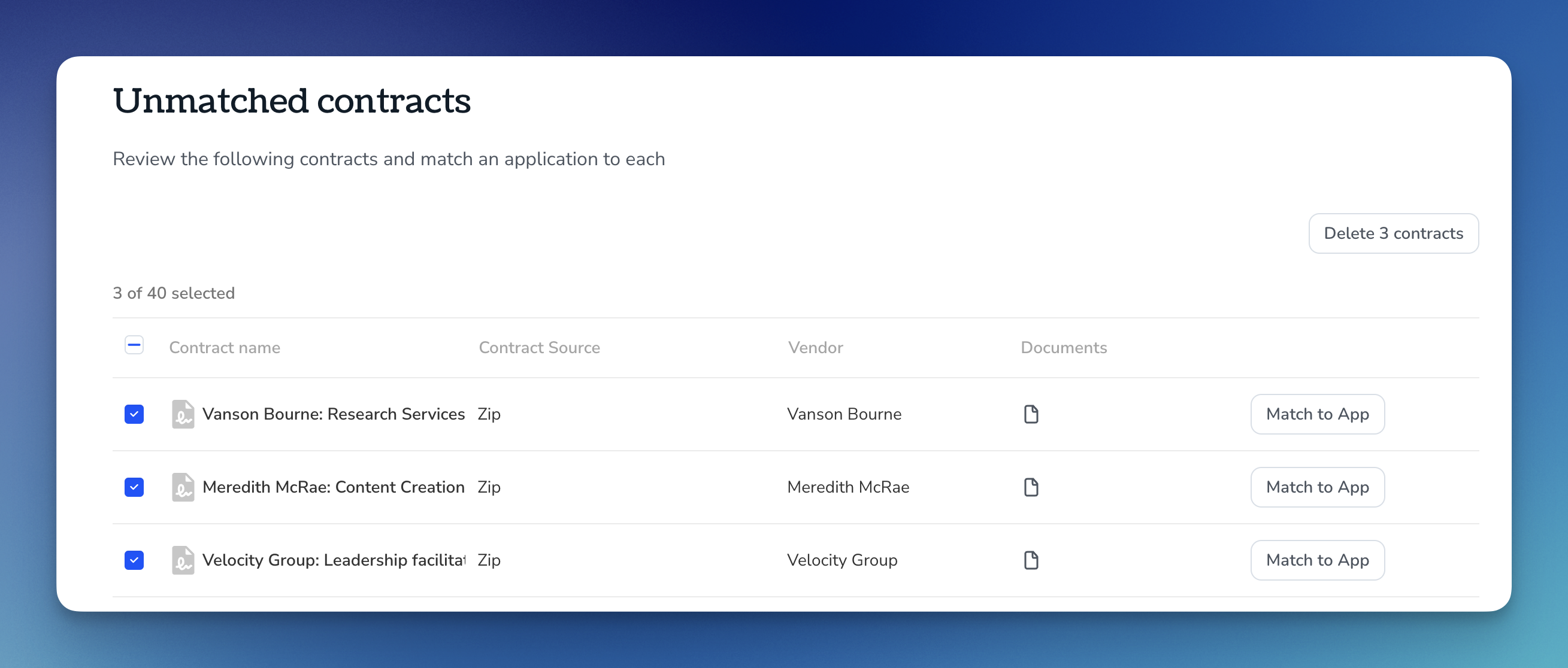Click the Meredith McRae vendor cell

click(848, 487)
